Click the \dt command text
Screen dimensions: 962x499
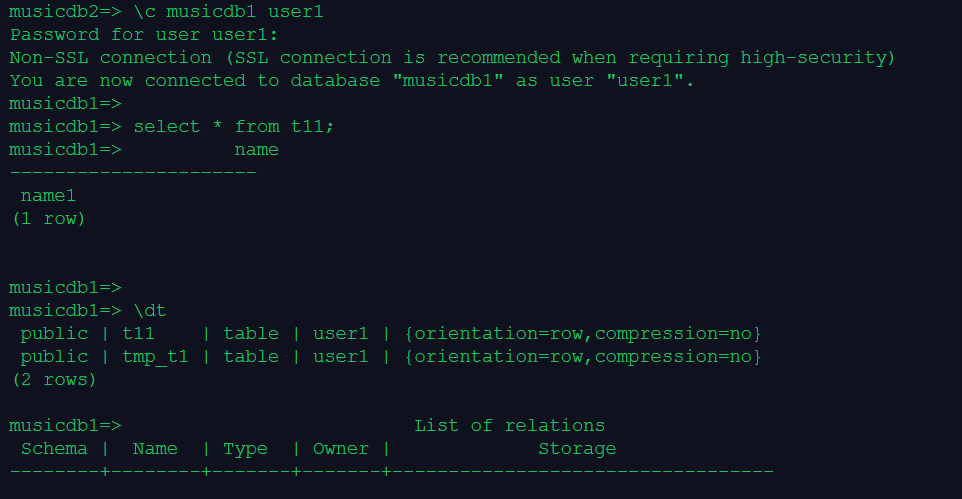(150, 310)
